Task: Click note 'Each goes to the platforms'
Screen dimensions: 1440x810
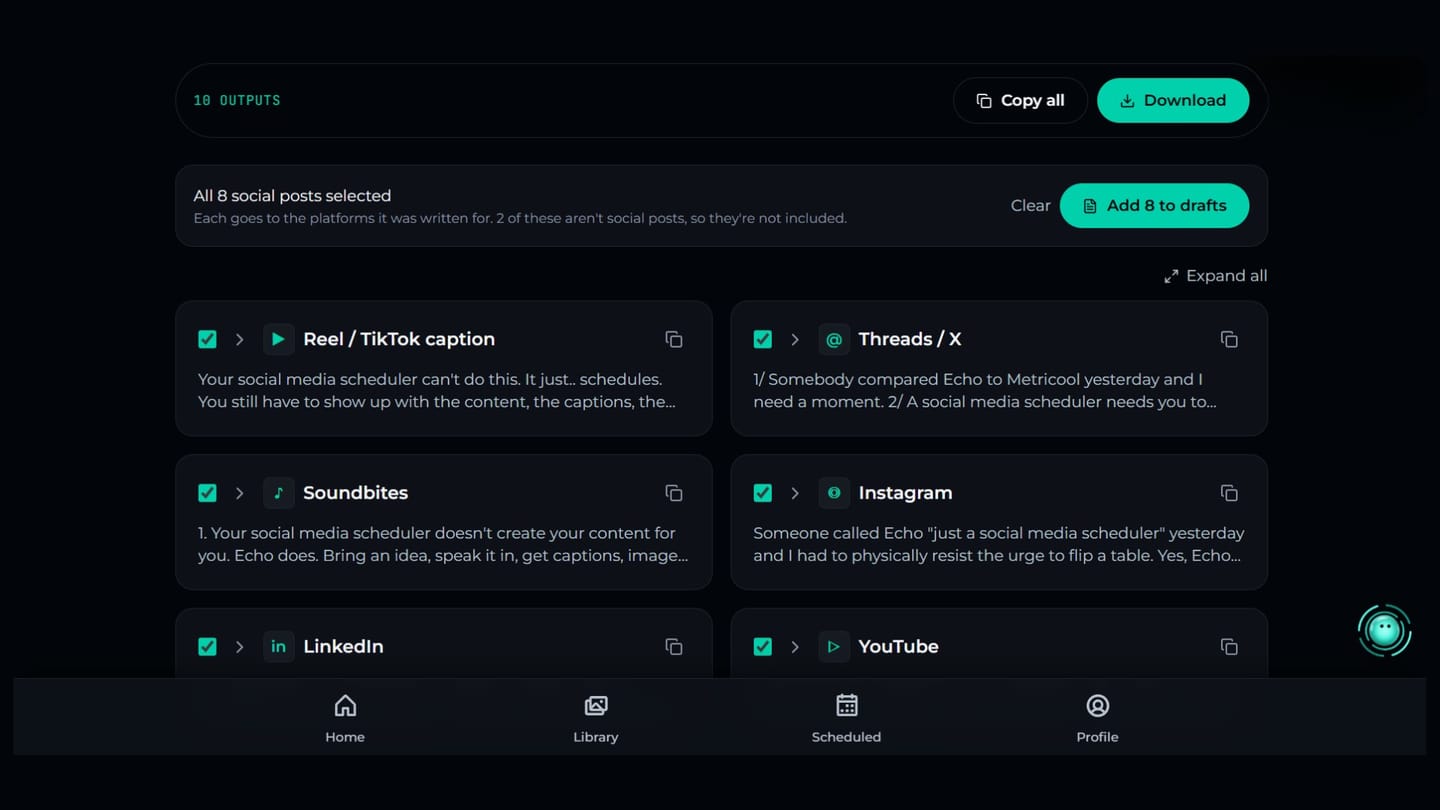Action: tap(520, 218)
